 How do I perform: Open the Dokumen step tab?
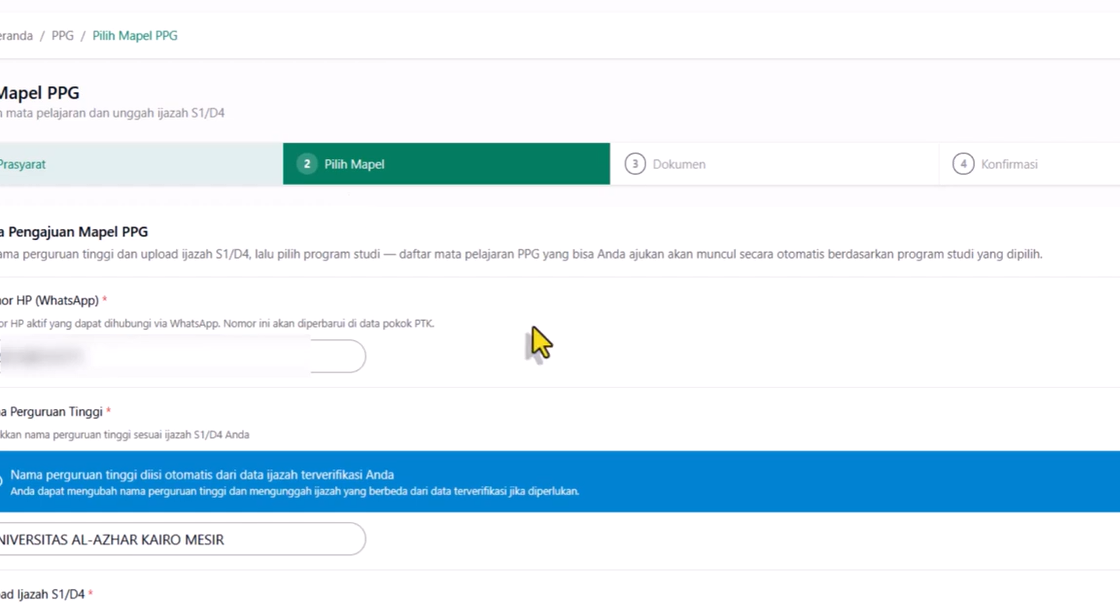click(774, 164)
